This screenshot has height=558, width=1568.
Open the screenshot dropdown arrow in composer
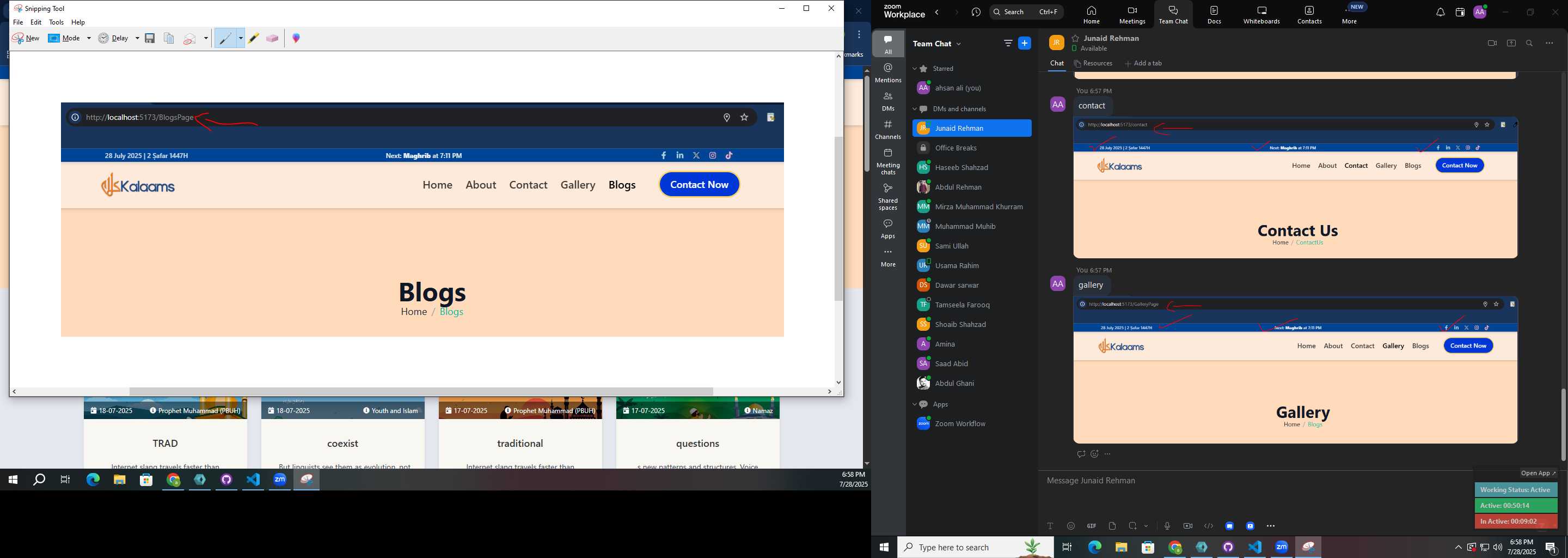[x=1146, y=526]
